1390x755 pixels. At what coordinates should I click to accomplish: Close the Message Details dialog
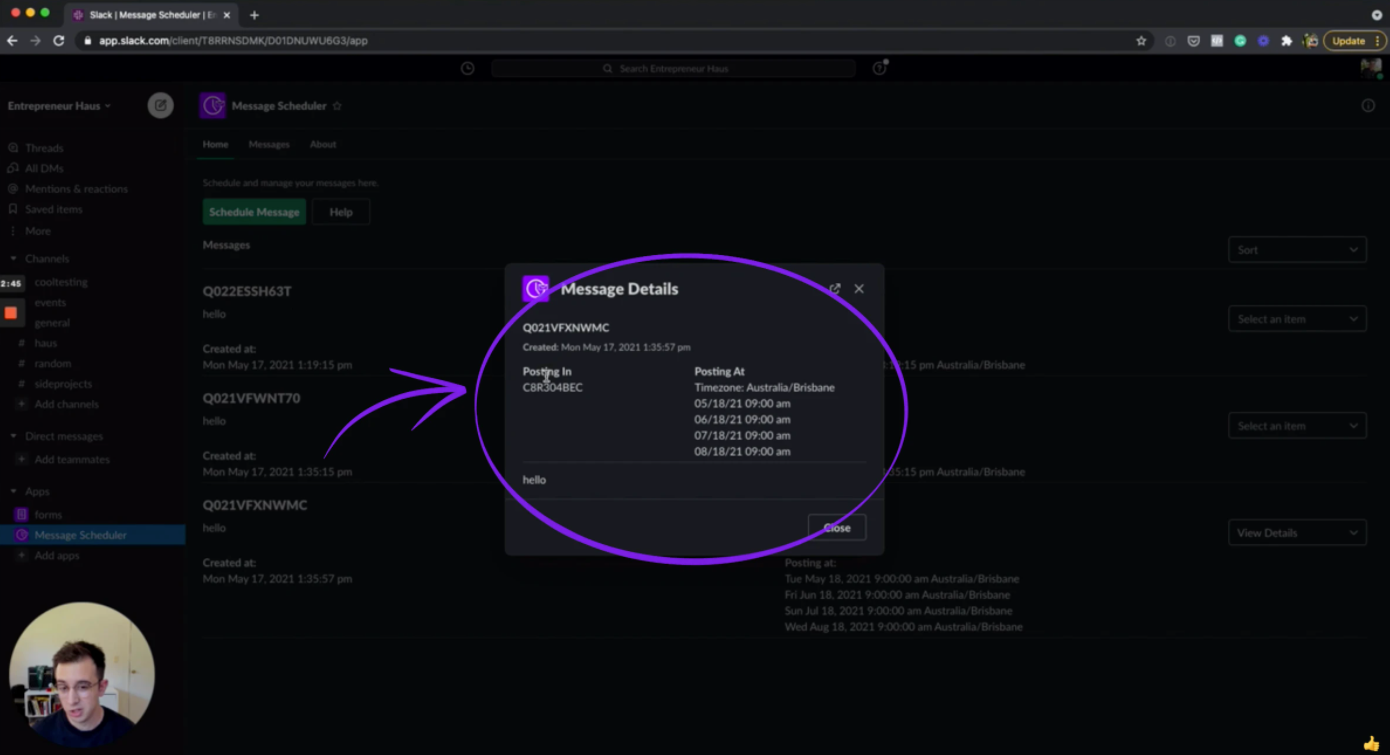click(x=858, y=288)
